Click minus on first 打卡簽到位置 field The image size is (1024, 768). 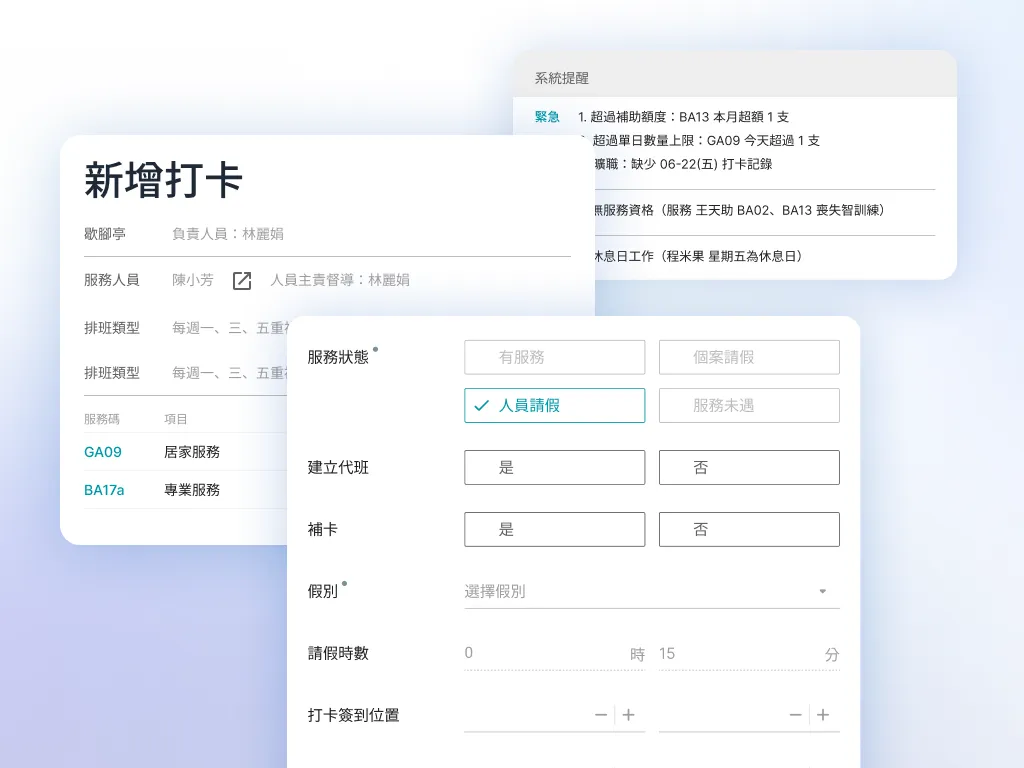point(601,715)
